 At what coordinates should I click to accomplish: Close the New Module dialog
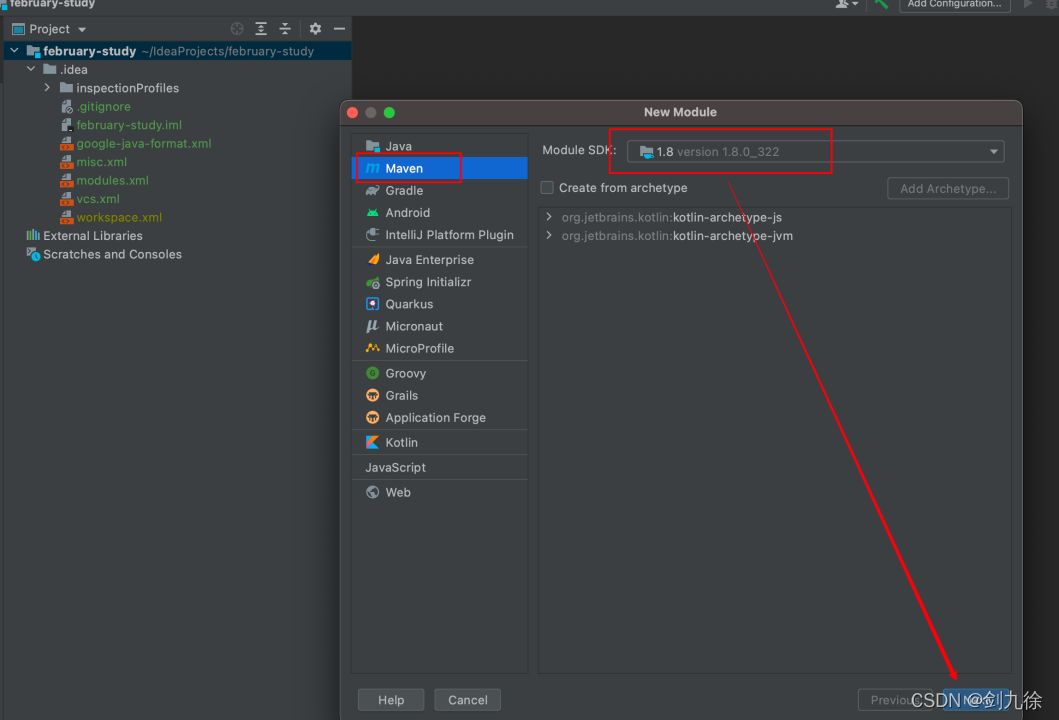(353, 112)
